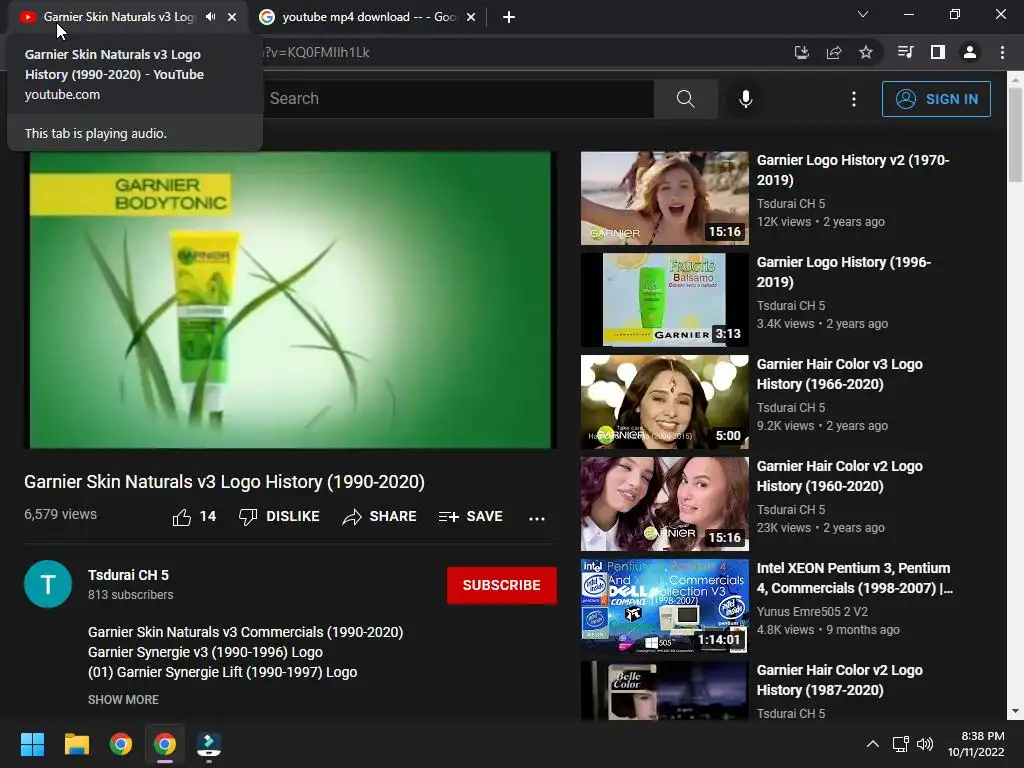1024x768 pixels.
Task: Open YouTube settings three-dot menu
Action: coord(854,99)
